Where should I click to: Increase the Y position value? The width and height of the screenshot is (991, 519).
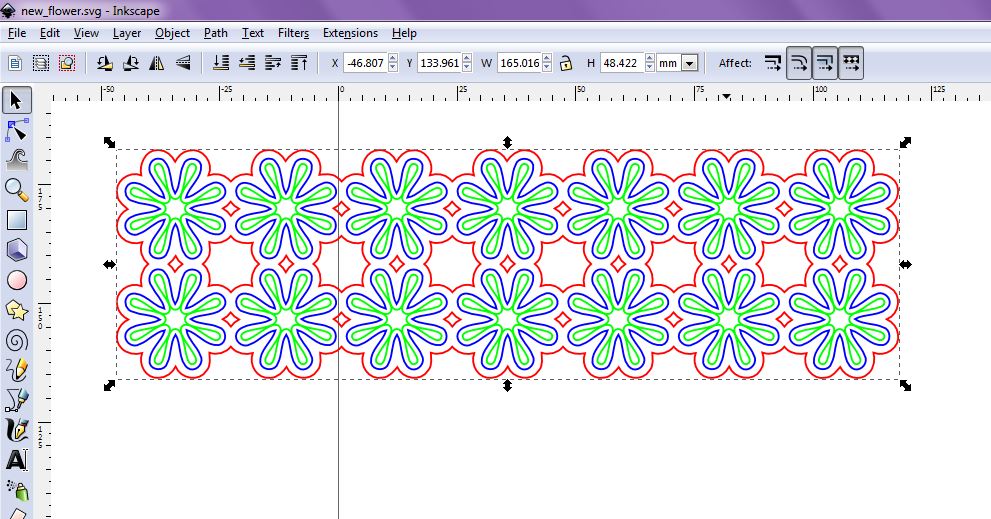(467, 58)
